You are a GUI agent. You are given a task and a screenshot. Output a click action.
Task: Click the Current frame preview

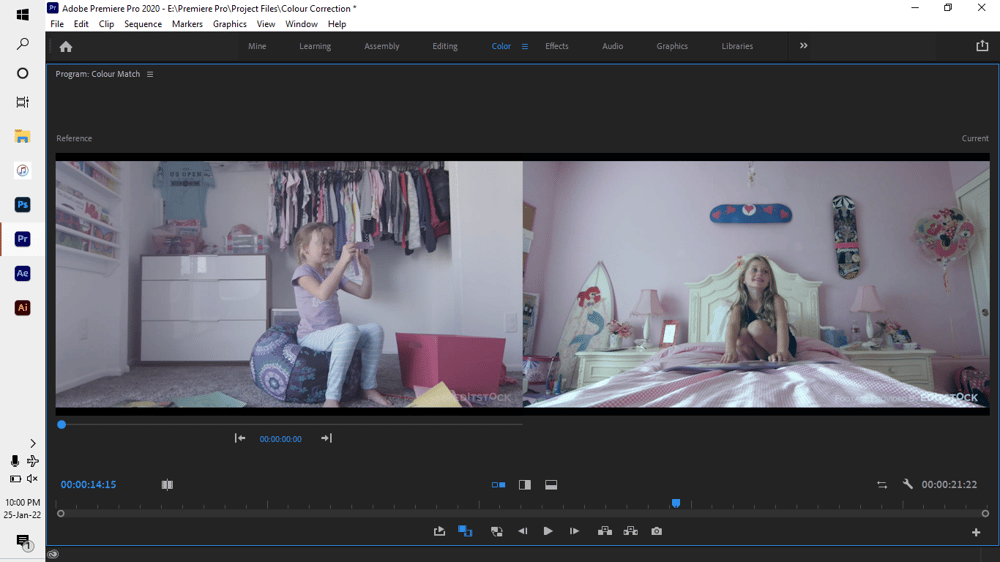(x=756, y=284)
